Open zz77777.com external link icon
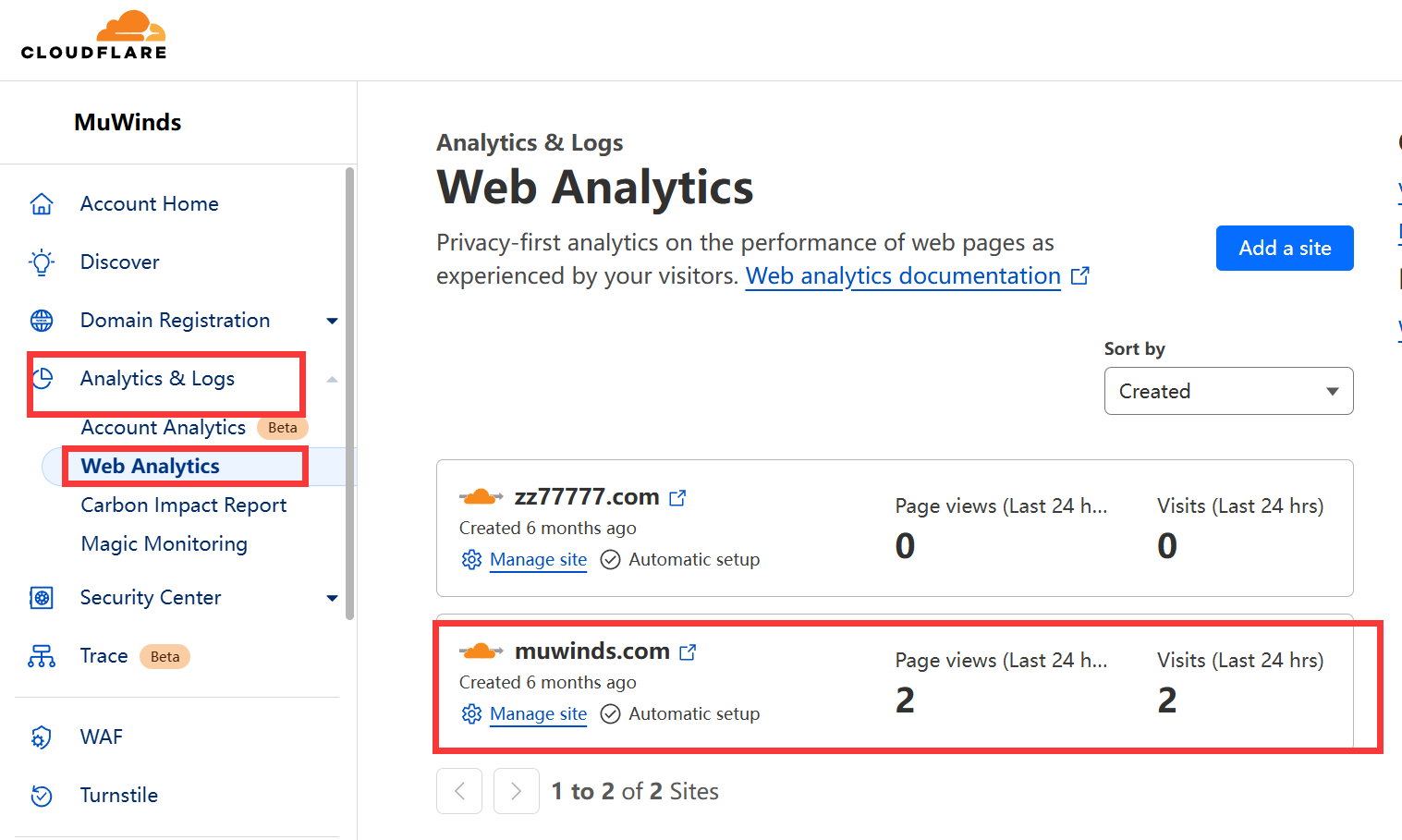The width and height of the screenshot is (1402, 840). coord(677,498)
